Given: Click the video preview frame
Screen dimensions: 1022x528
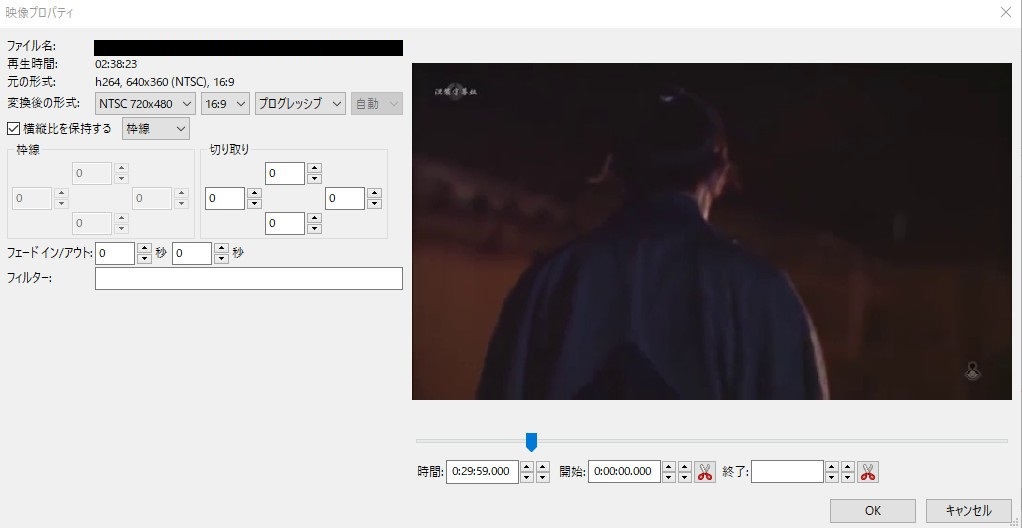Looking at the screenshot, I should pyautogui.click(x=712, y=231).
